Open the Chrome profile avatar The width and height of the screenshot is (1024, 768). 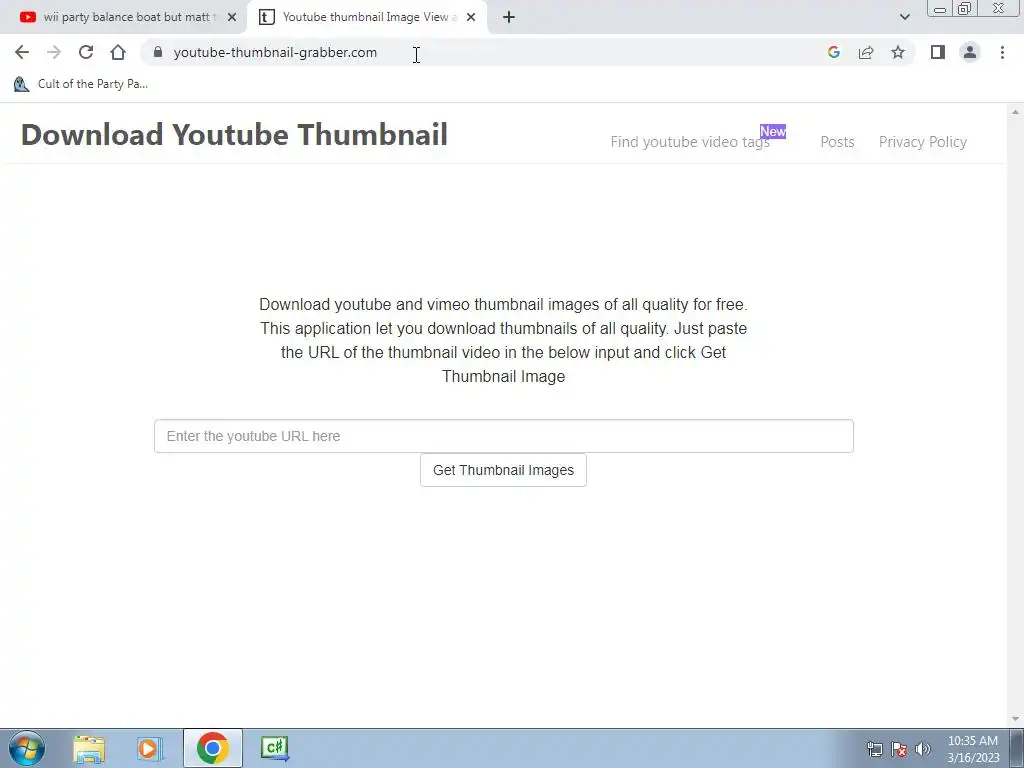pyautogui.click(x=970, y=52)
